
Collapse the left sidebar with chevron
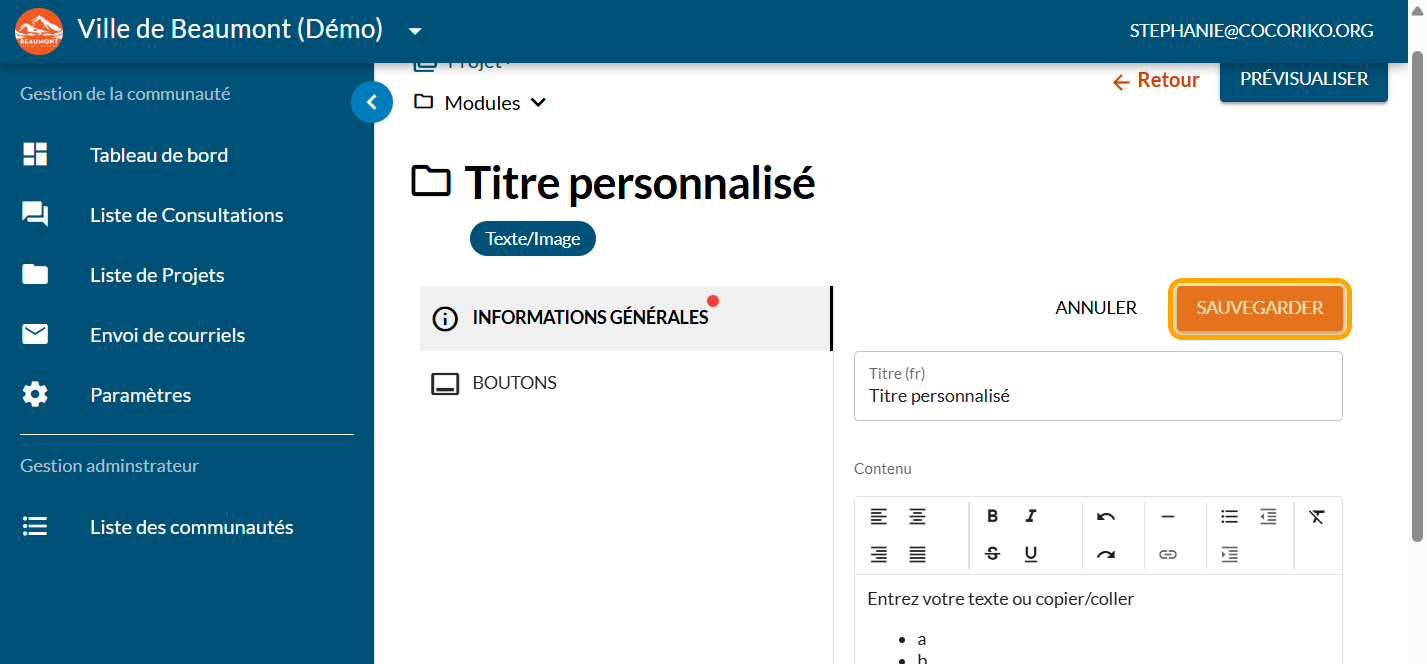[x=371, y=102]
